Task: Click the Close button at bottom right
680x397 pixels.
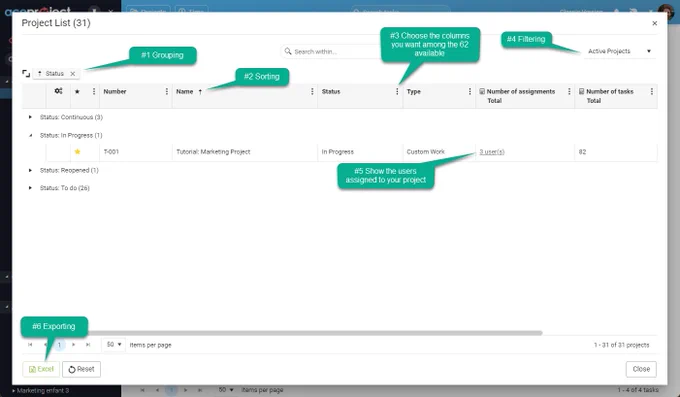Action: coord(641,369)
